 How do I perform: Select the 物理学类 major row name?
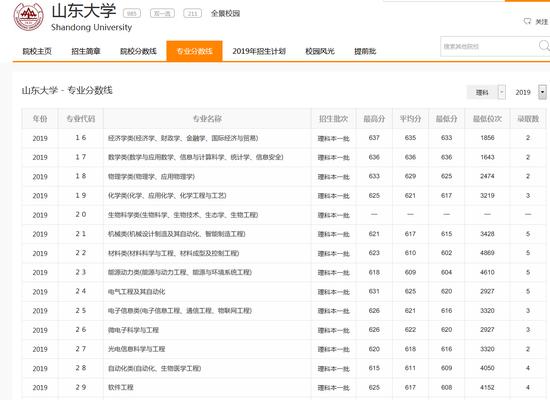(151, 176)
